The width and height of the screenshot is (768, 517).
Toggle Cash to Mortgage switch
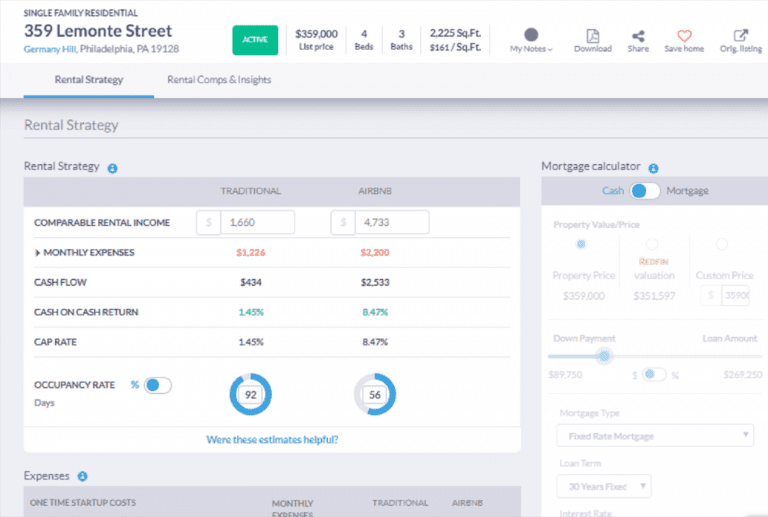coord(645,191)
